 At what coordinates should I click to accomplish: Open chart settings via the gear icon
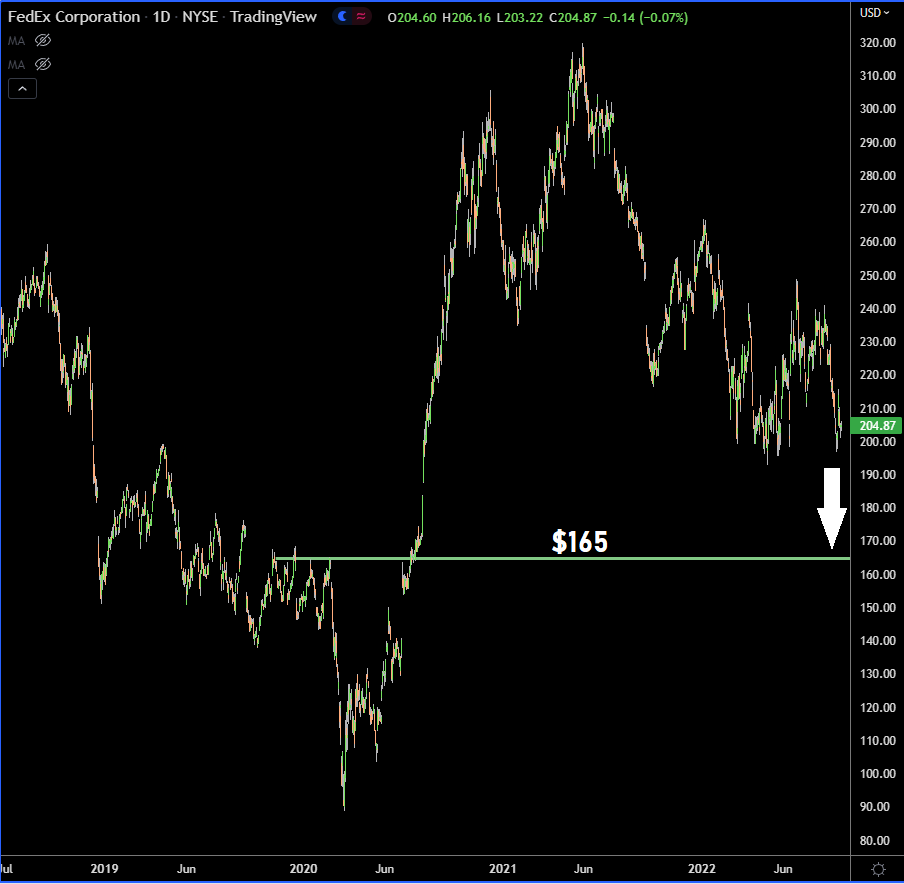pos(878,869)
